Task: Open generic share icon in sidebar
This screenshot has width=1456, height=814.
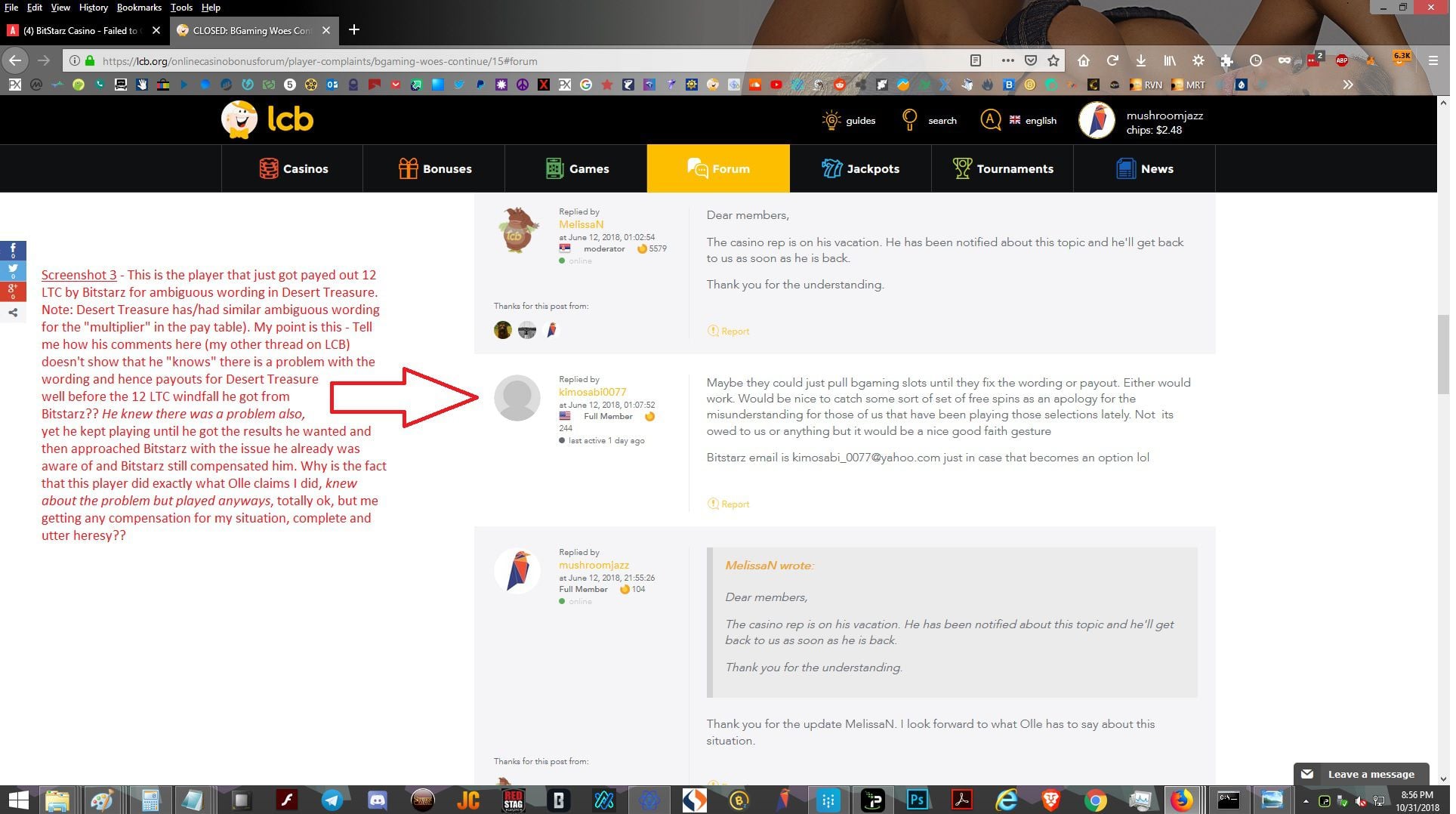Action: pyautogui.click(x=13, y=312)
